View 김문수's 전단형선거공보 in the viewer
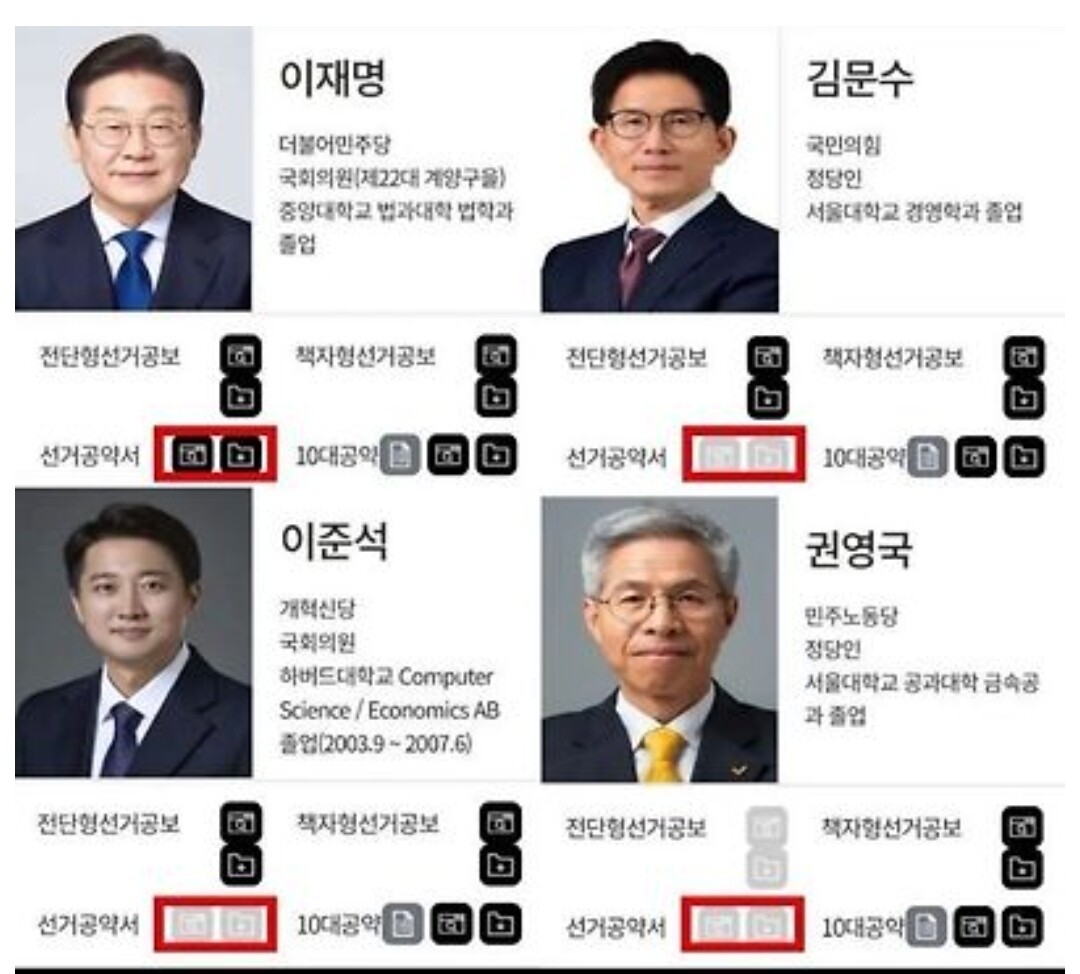 click(768, 357)
